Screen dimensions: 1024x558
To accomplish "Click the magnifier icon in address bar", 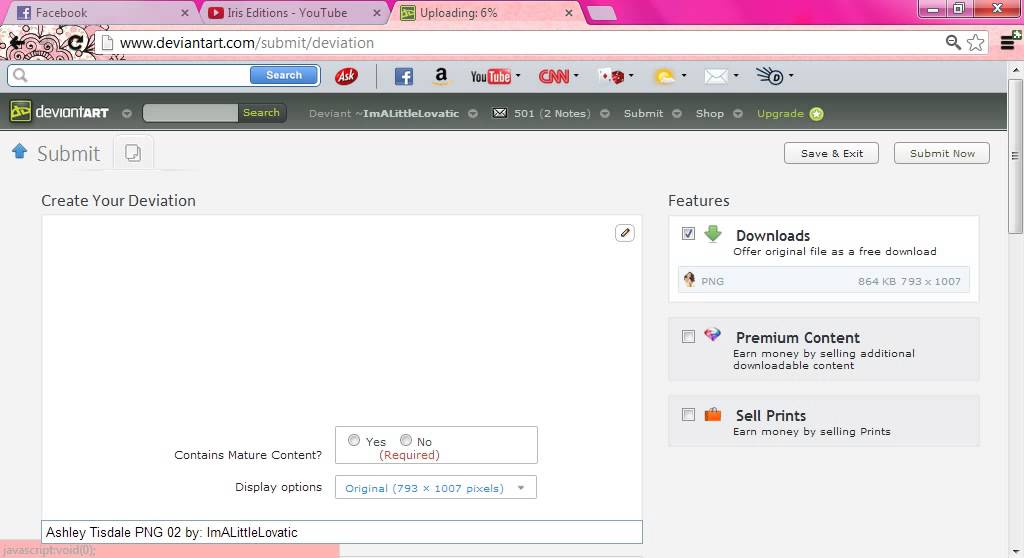I will pyautogui.click(x=953, y=42).
